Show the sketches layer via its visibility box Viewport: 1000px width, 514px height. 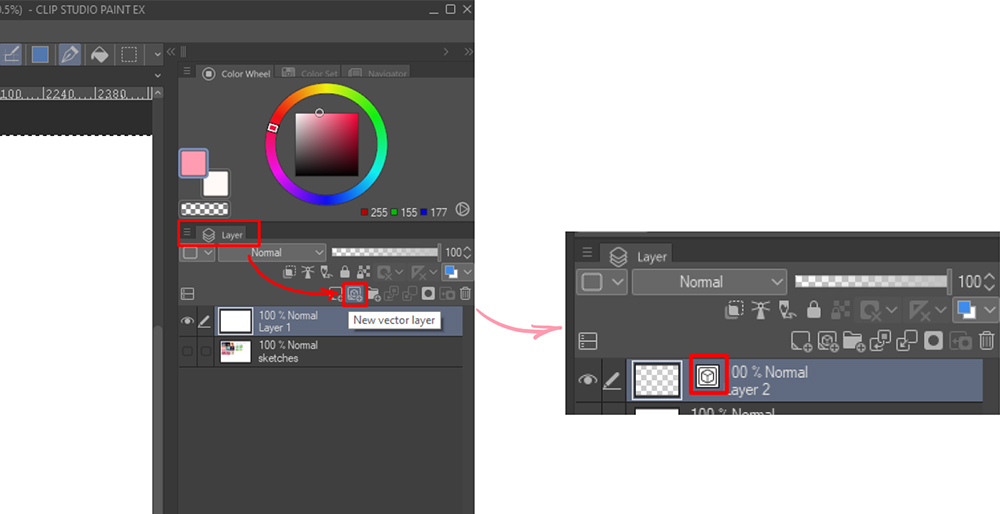(187, 351)
